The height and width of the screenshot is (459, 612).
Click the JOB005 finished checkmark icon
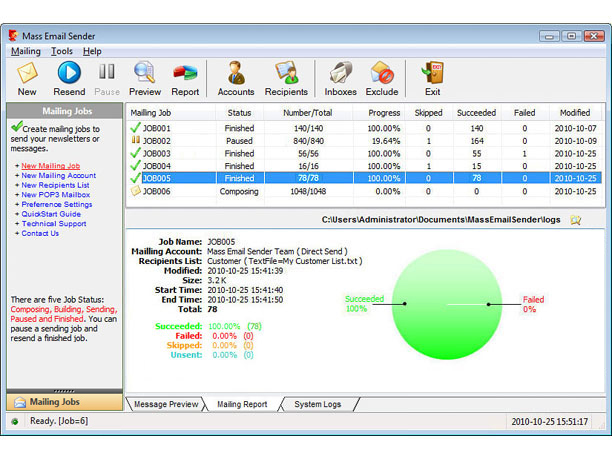pos(135,178)
